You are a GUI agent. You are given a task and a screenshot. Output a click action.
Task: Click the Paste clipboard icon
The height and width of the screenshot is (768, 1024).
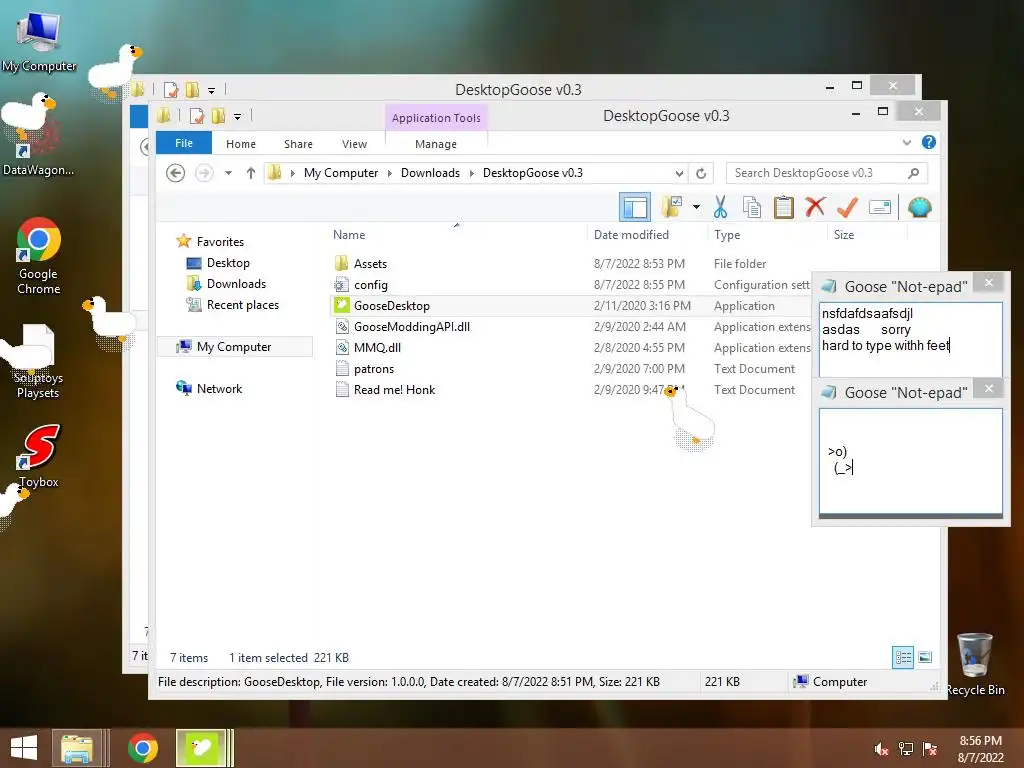coord(784,208)
